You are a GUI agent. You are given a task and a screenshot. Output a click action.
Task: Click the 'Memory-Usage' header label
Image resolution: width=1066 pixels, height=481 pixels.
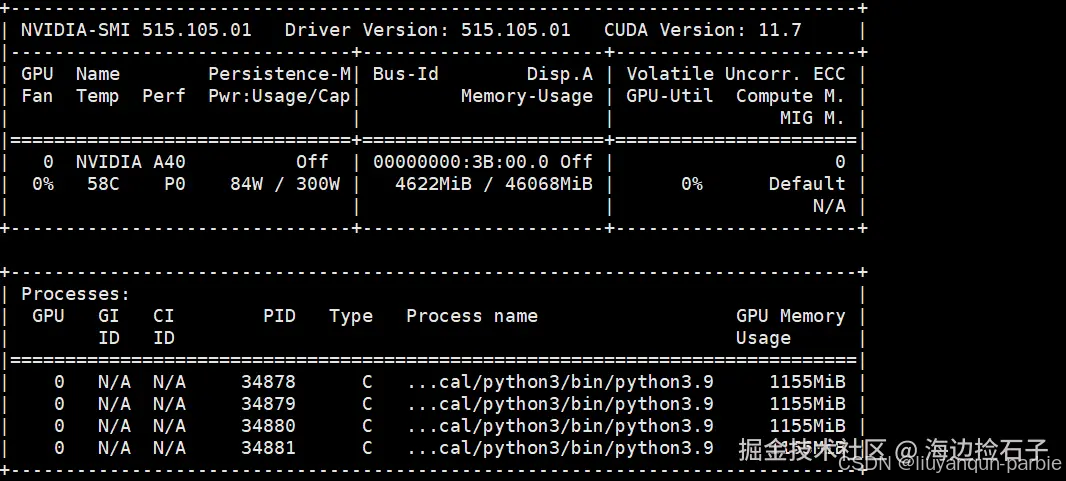tap(527, 96)
